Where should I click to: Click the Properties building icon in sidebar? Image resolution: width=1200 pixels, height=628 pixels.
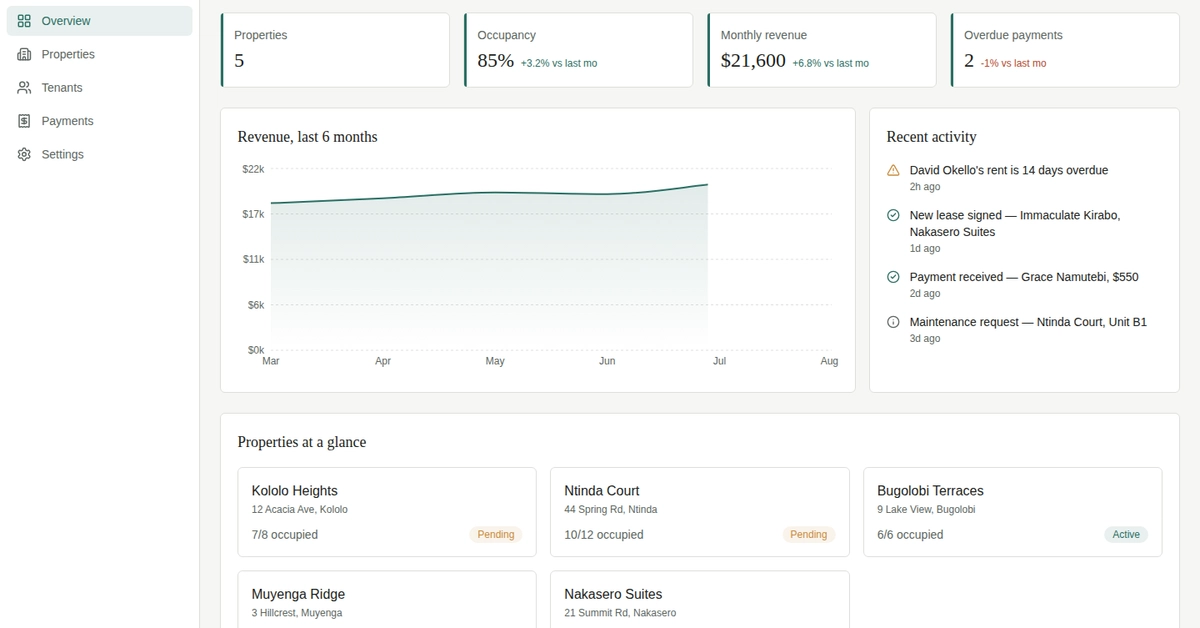click(24, 54)
